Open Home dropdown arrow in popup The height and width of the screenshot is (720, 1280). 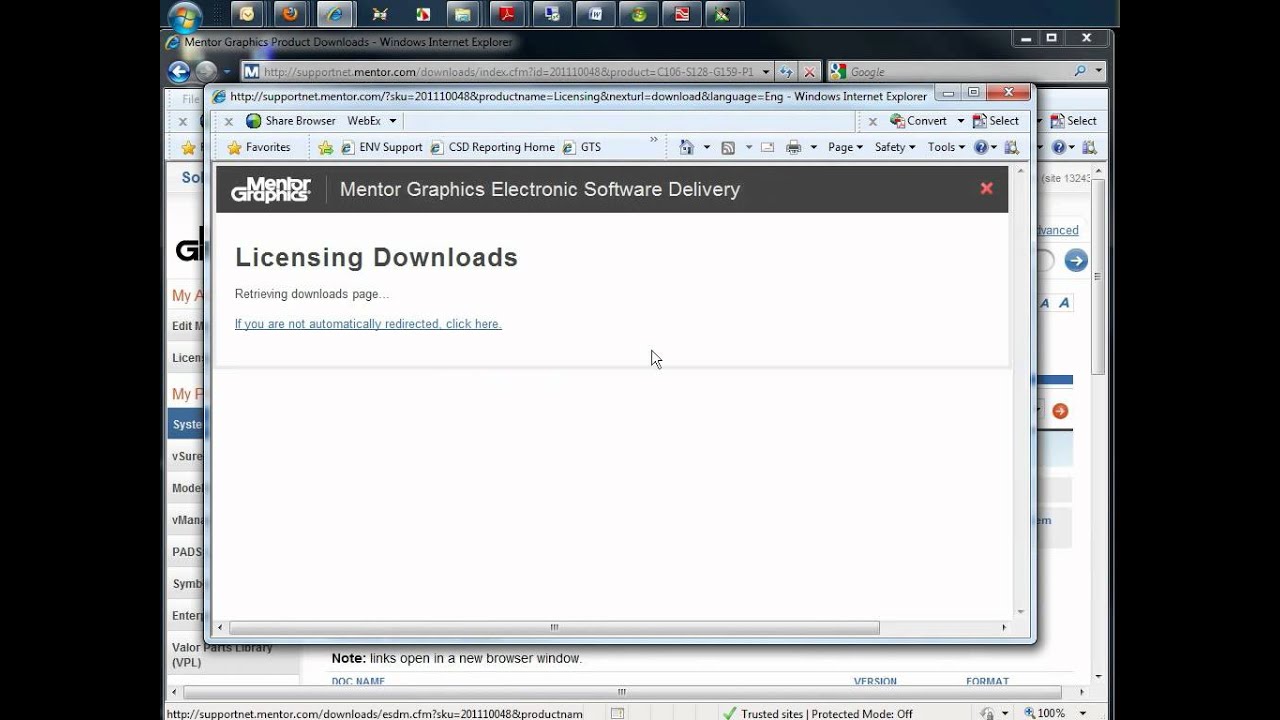(706, 147)
